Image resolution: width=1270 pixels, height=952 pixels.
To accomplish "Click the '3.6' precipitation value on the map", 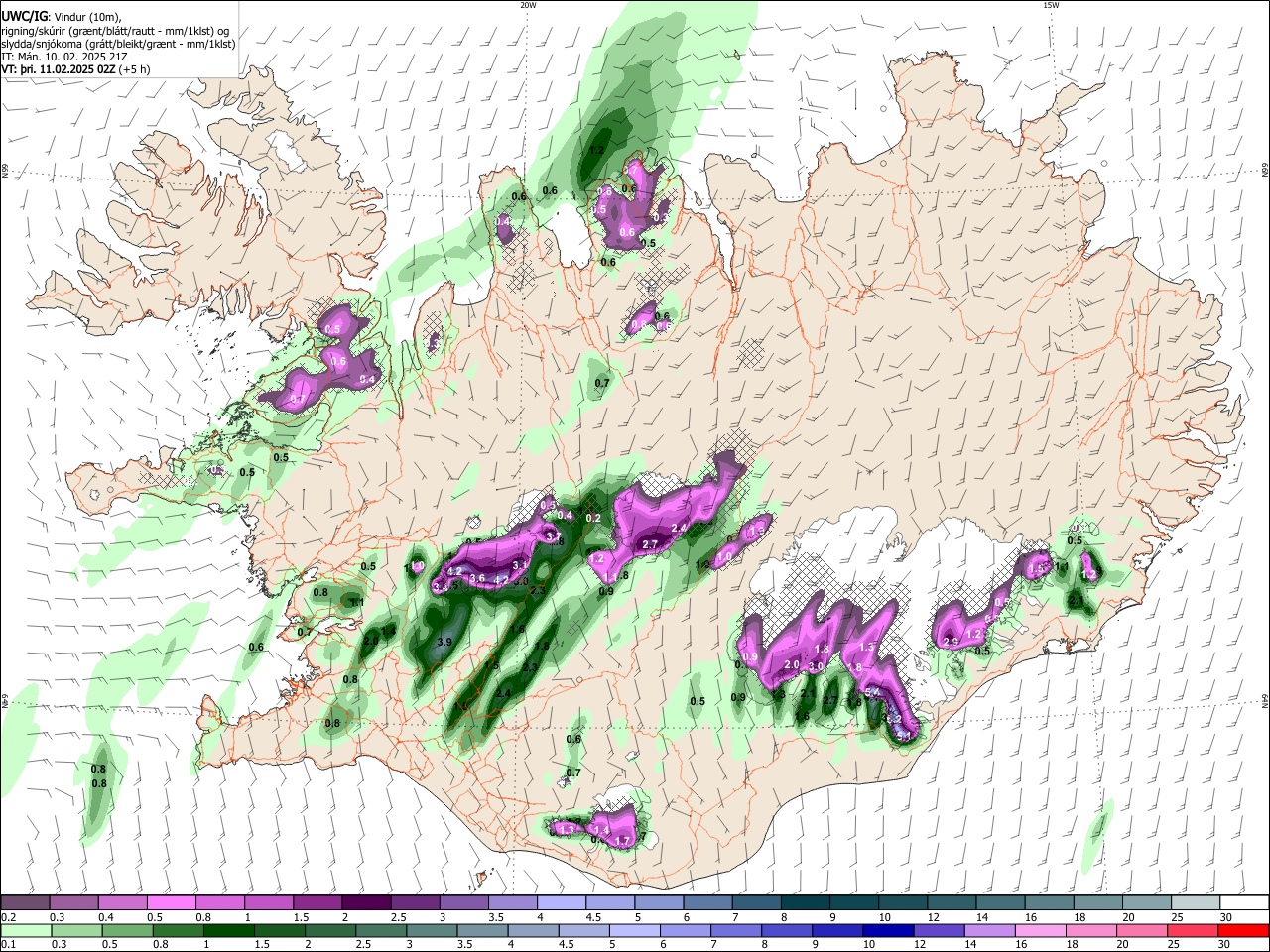I will pyautogui.click(x=476, y=578).
